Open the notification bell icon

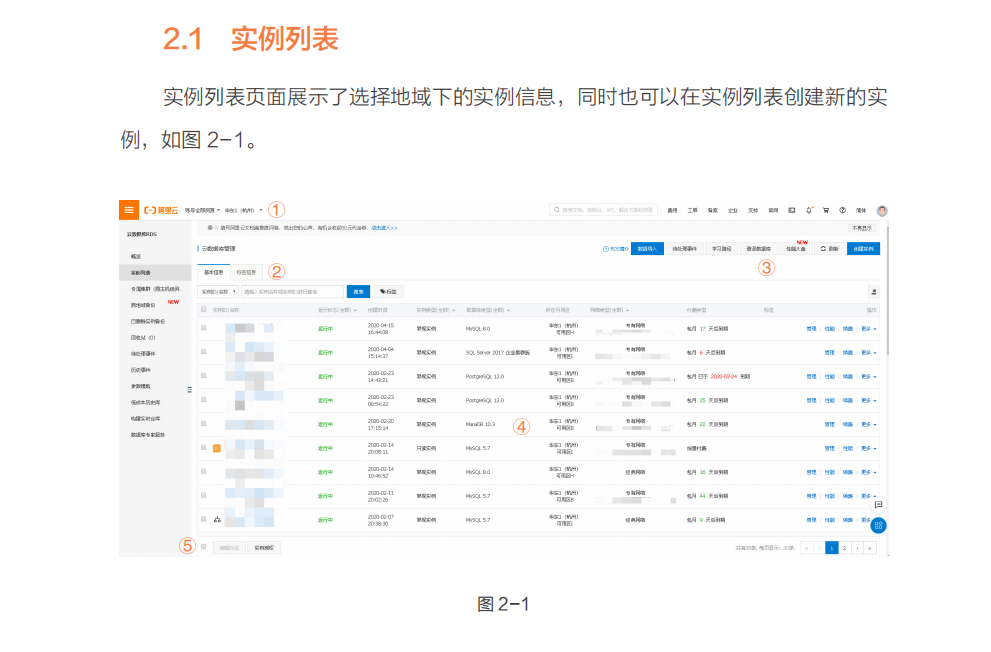pos(808,209)
